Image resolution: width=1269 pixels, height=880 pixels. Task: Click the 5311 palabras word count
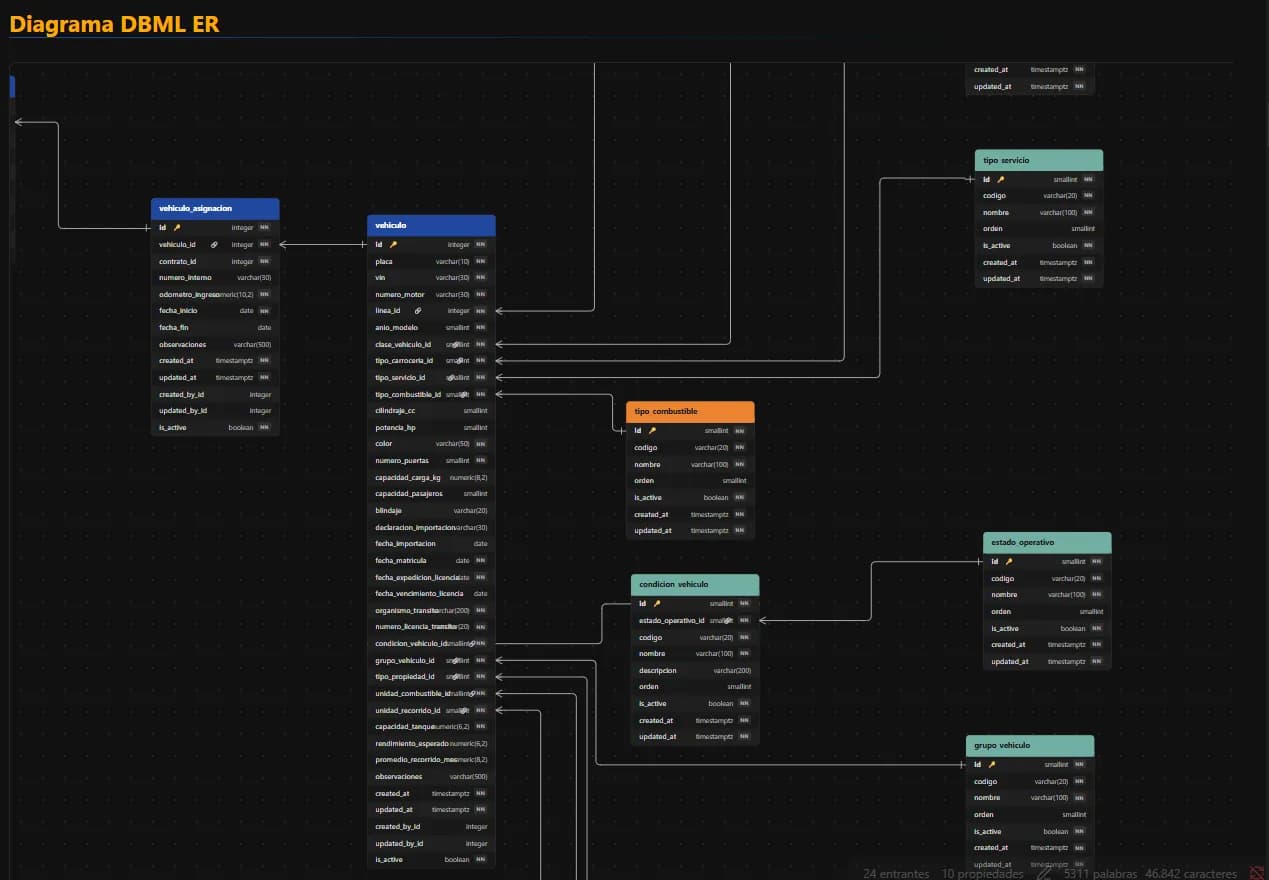(1100, 873)
